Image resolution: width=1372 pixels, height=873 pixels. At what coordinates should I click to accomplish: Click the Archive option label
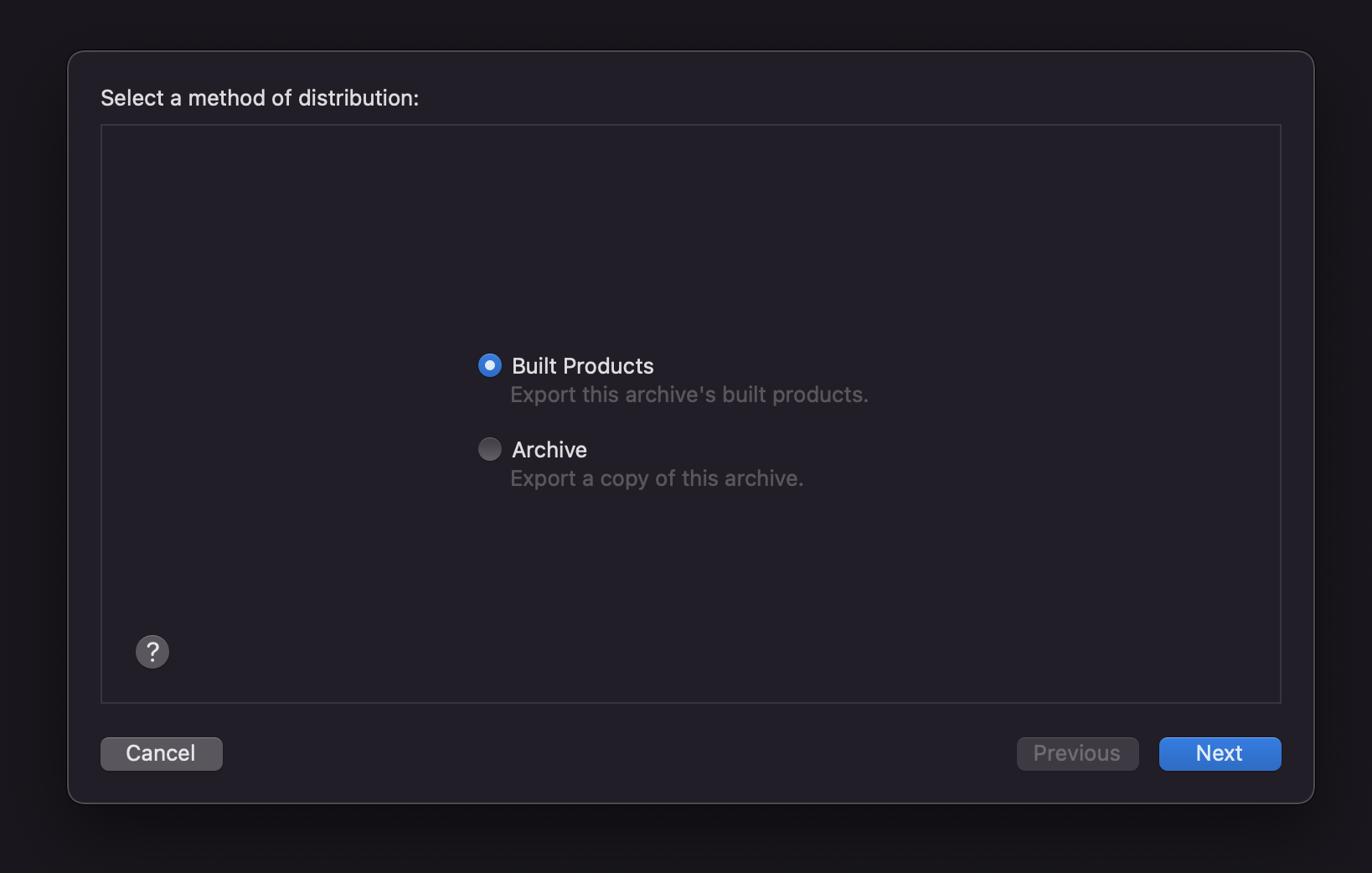click(x=549, y=449)
